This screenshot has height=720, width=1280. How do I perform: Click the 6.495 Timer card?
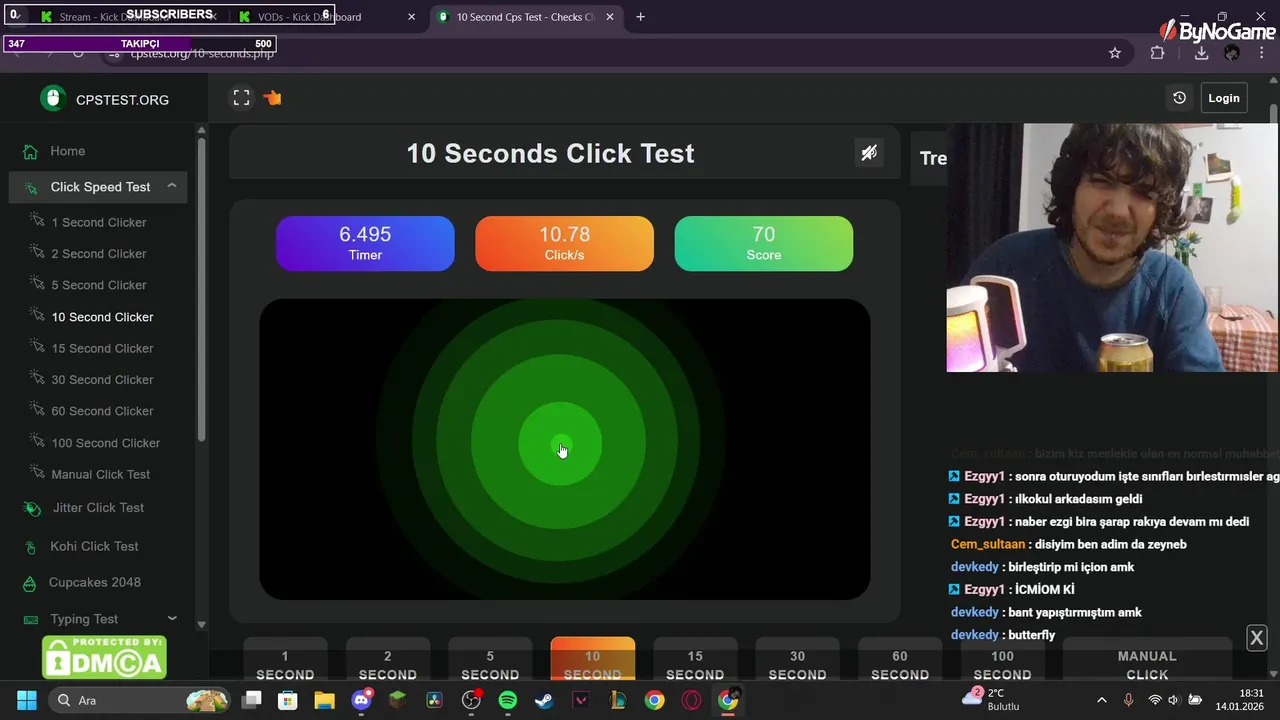click(x=365, y=243)
